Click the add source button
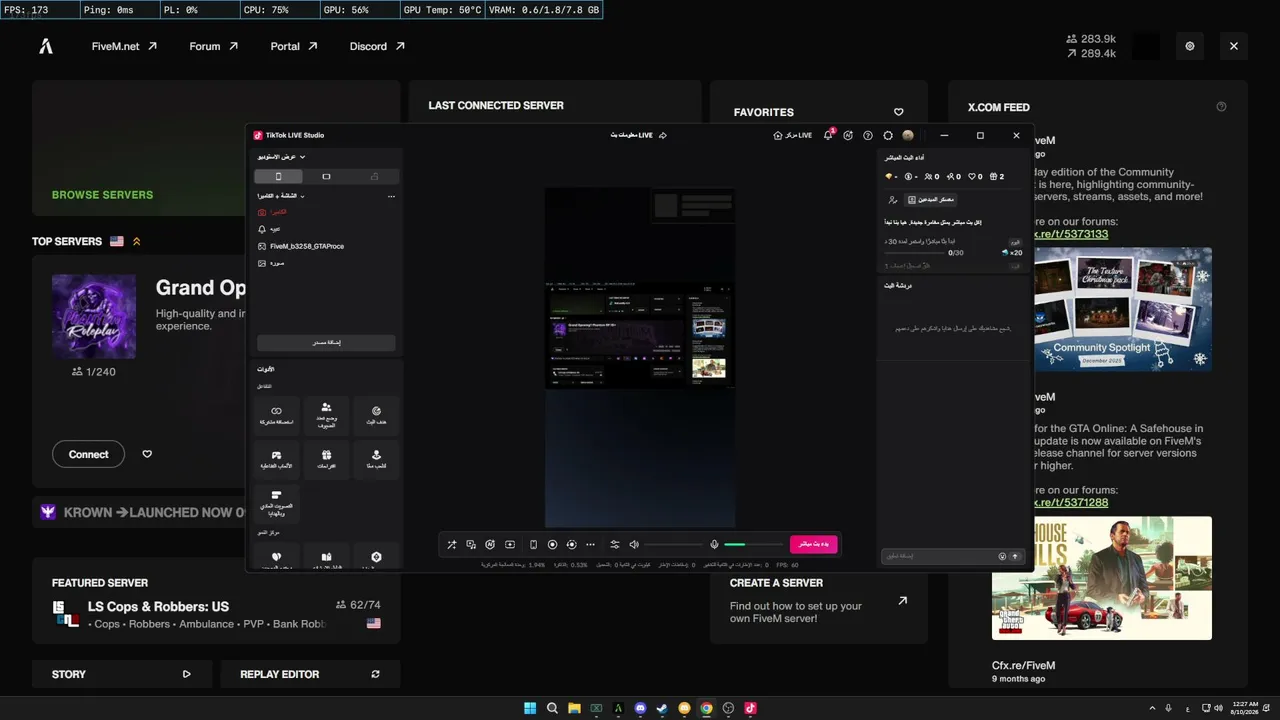 click(x=326, y=342)
